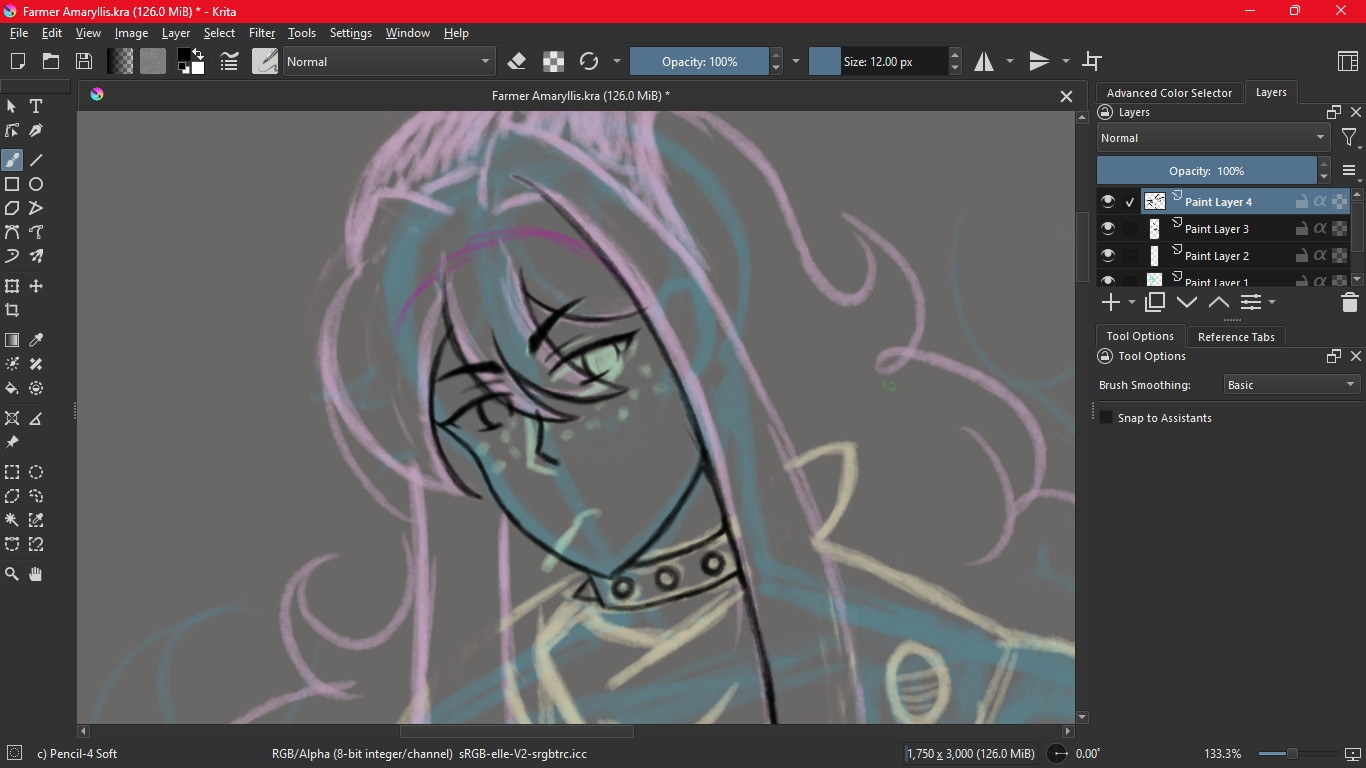Screen dimensions: 1366x768
Task: Select the Ellipse tool
Action: (36, 184)
